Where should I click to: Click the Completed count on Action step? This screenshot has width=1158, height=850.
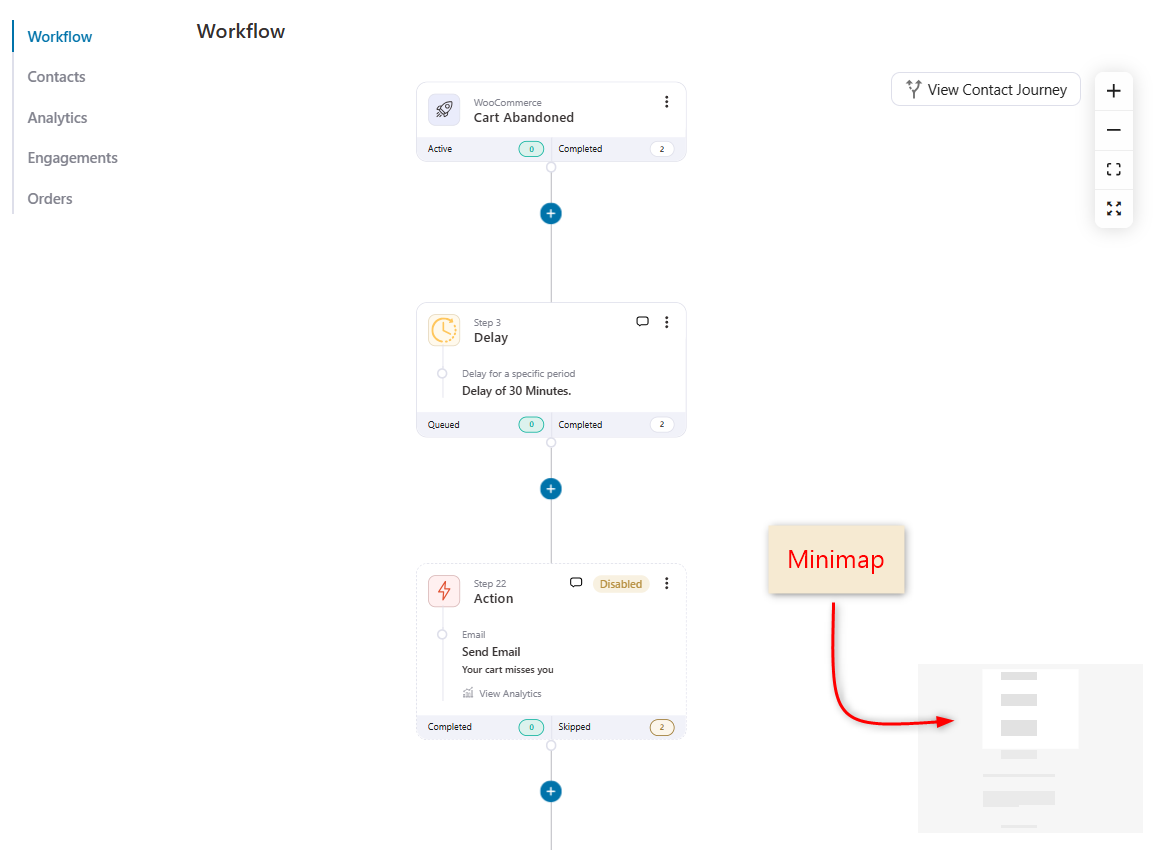click(531, 727)
